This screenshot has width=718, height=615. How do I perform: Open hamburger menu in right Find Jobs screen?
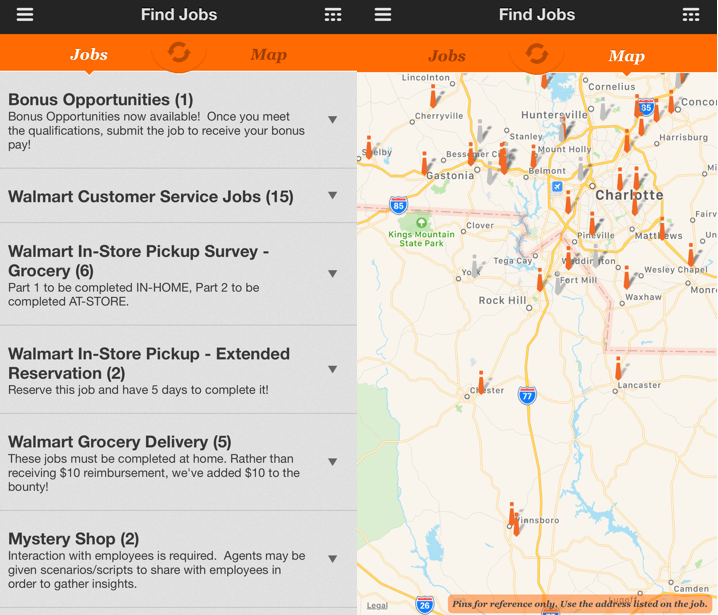pos(383,15)
